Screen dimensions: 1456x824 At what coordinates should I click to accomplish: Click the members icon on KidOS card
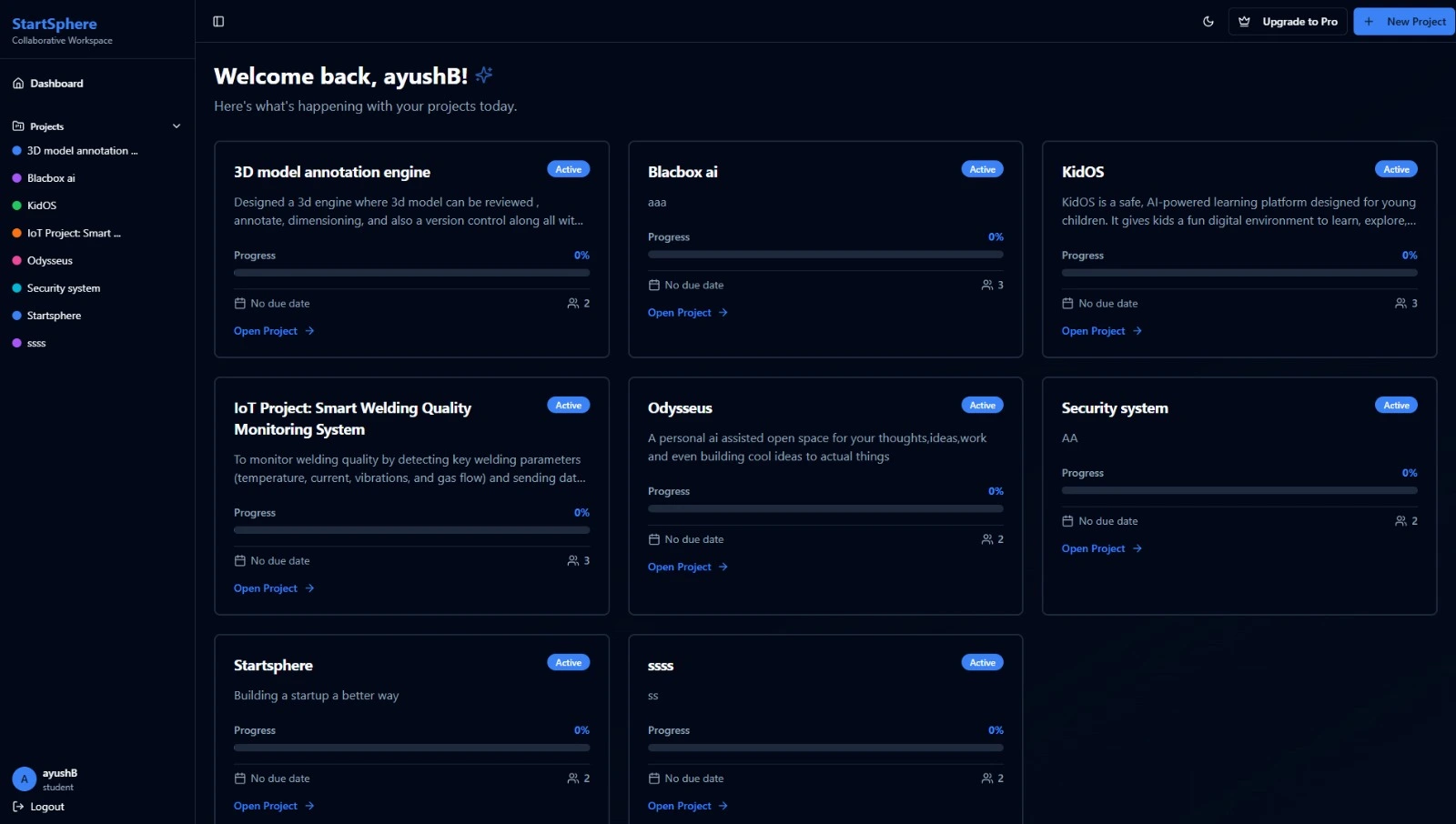point(1400,304)
